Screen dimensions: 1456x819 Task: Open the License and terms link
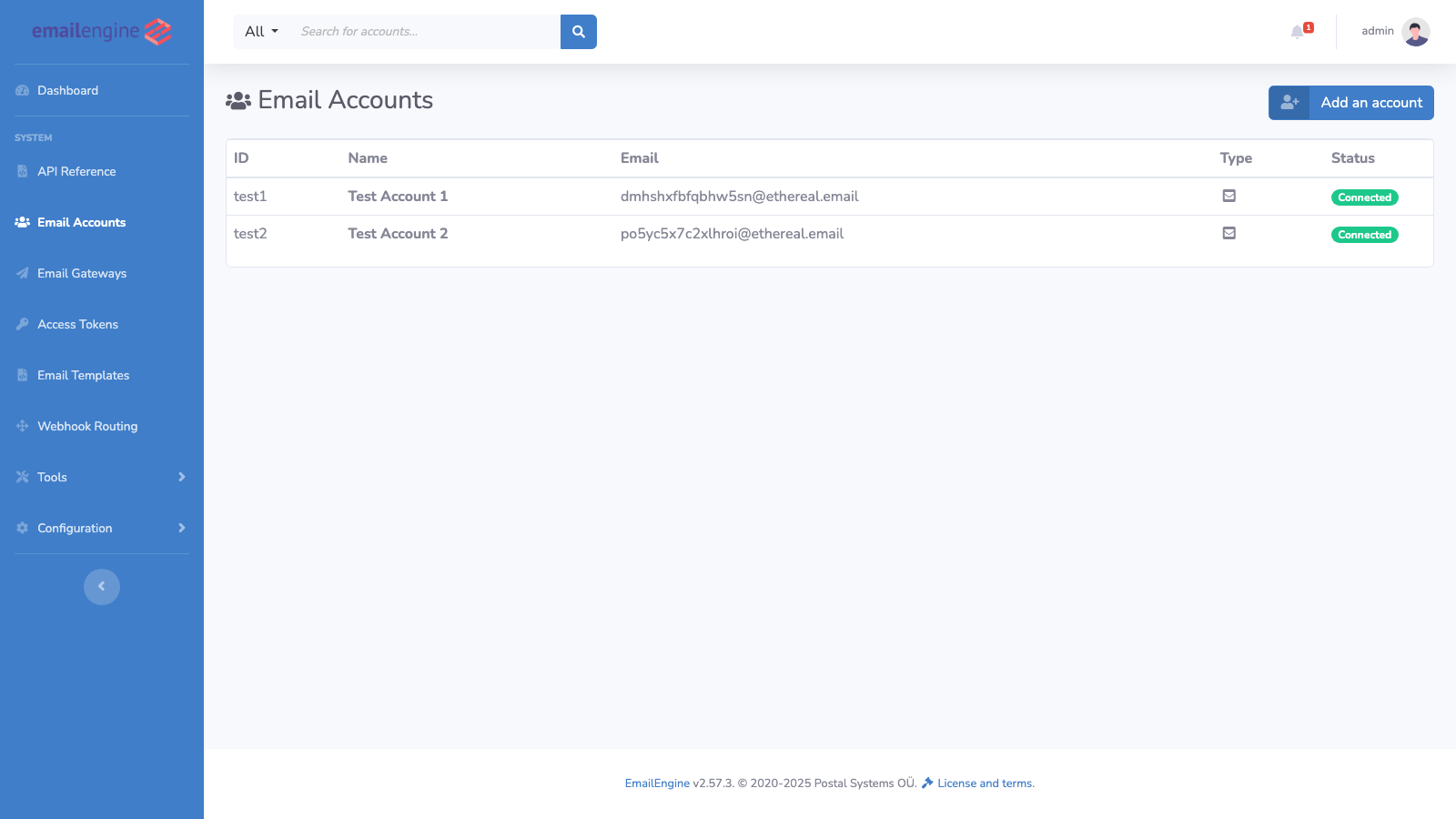tap(985, 783)
